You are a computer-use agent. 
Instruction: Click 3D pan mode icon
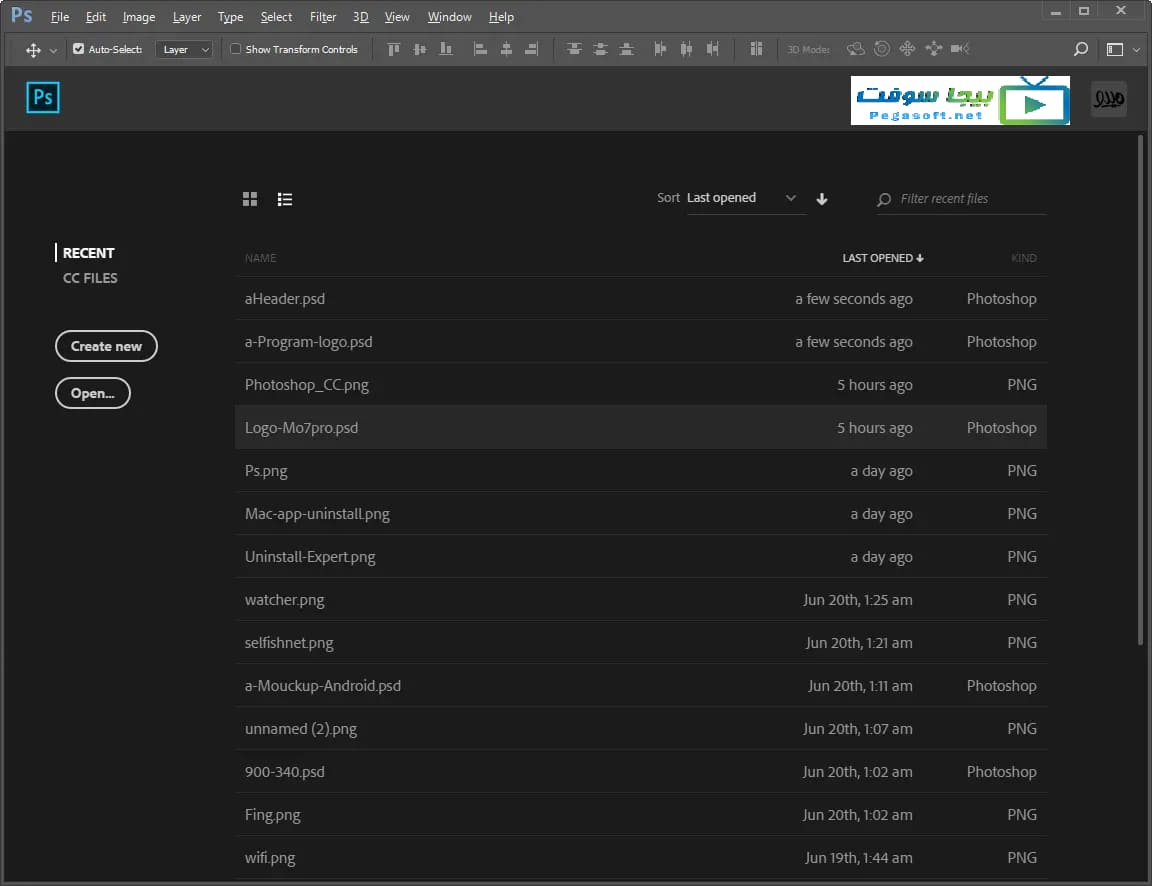[907, 49]
